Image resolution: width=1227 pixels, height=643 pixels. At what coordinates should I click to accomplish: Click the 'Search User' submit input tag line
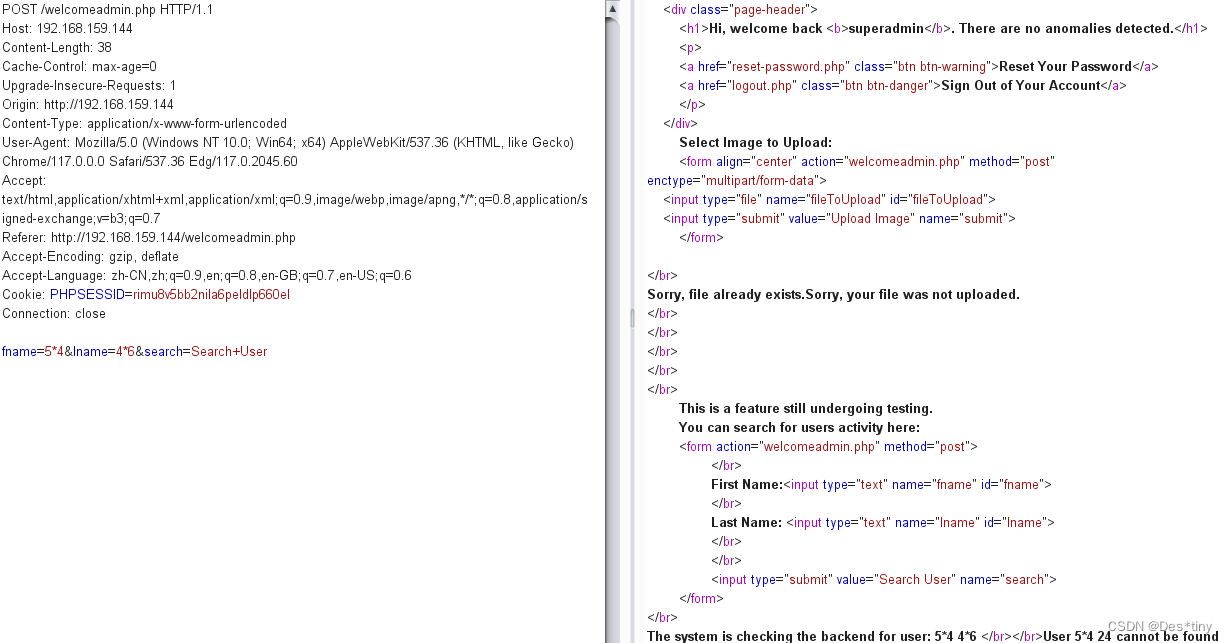884,580
